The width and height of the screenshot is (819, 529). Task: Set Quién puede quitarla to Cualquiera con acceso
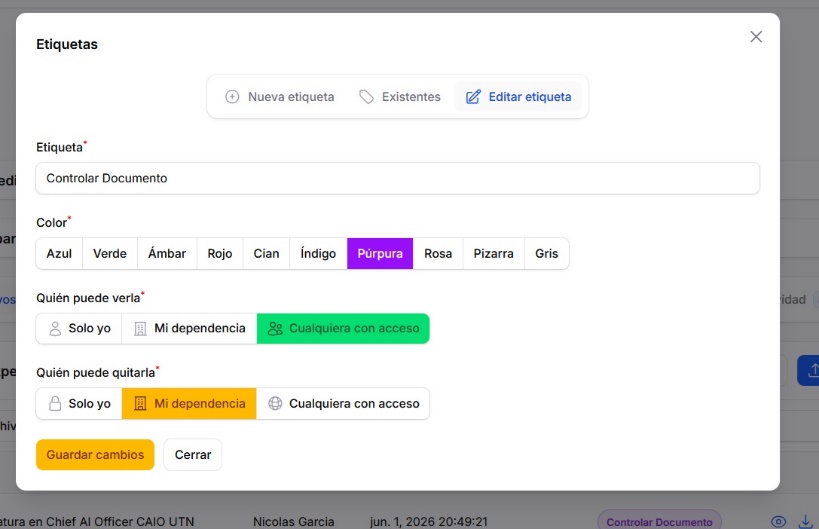point(343,404)
